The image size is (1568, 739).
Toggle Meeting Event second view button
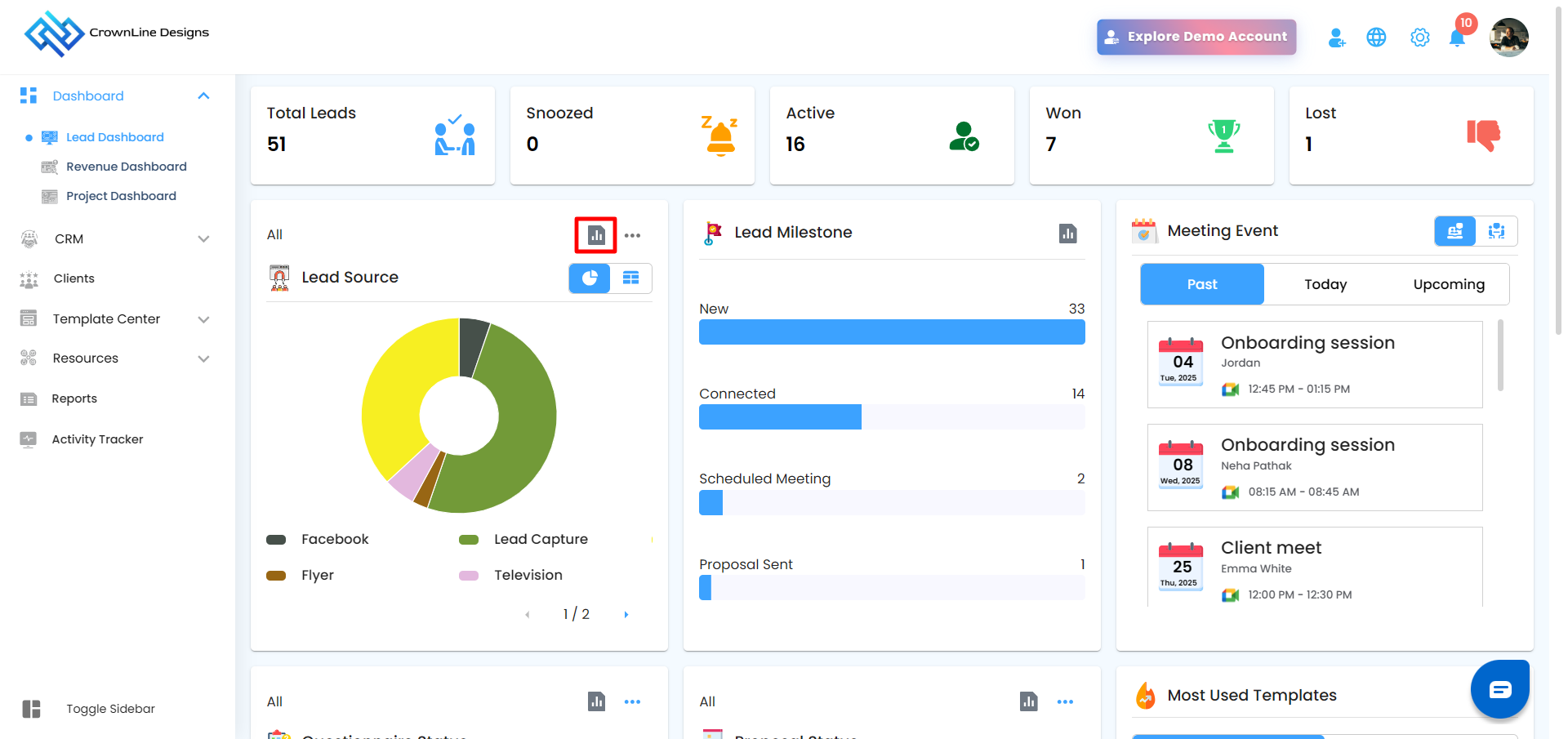click(x=1496, y=231)
